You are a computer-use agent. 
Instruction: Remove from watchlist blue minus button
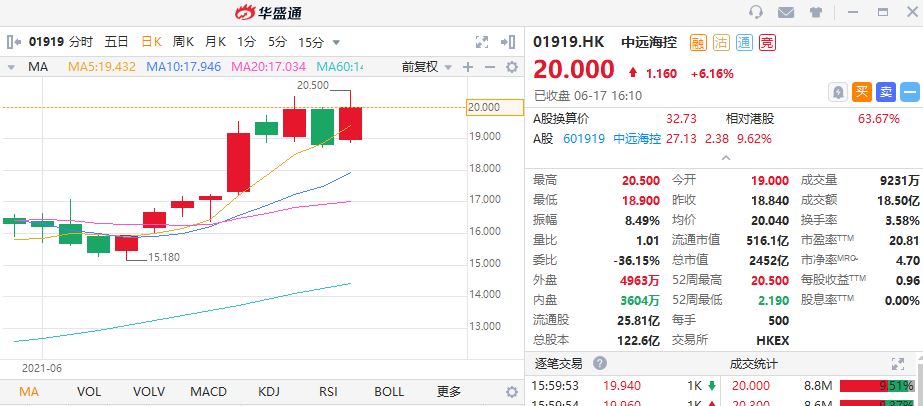[910, 92]
